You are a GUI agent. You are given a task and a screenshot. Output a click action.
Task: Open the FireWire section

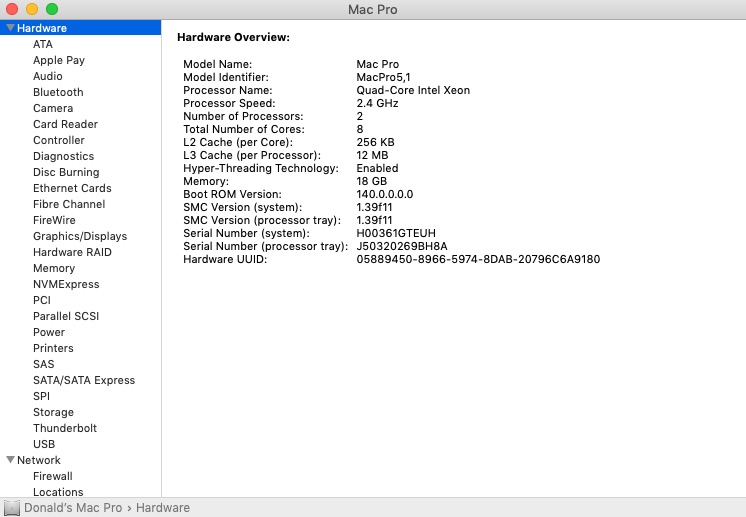pyautogui.click(x=54, y=220)
